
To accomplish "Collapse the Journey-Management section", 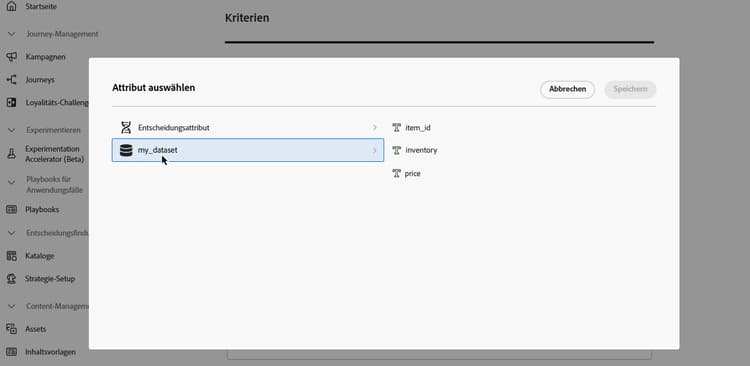I will 12,34.
